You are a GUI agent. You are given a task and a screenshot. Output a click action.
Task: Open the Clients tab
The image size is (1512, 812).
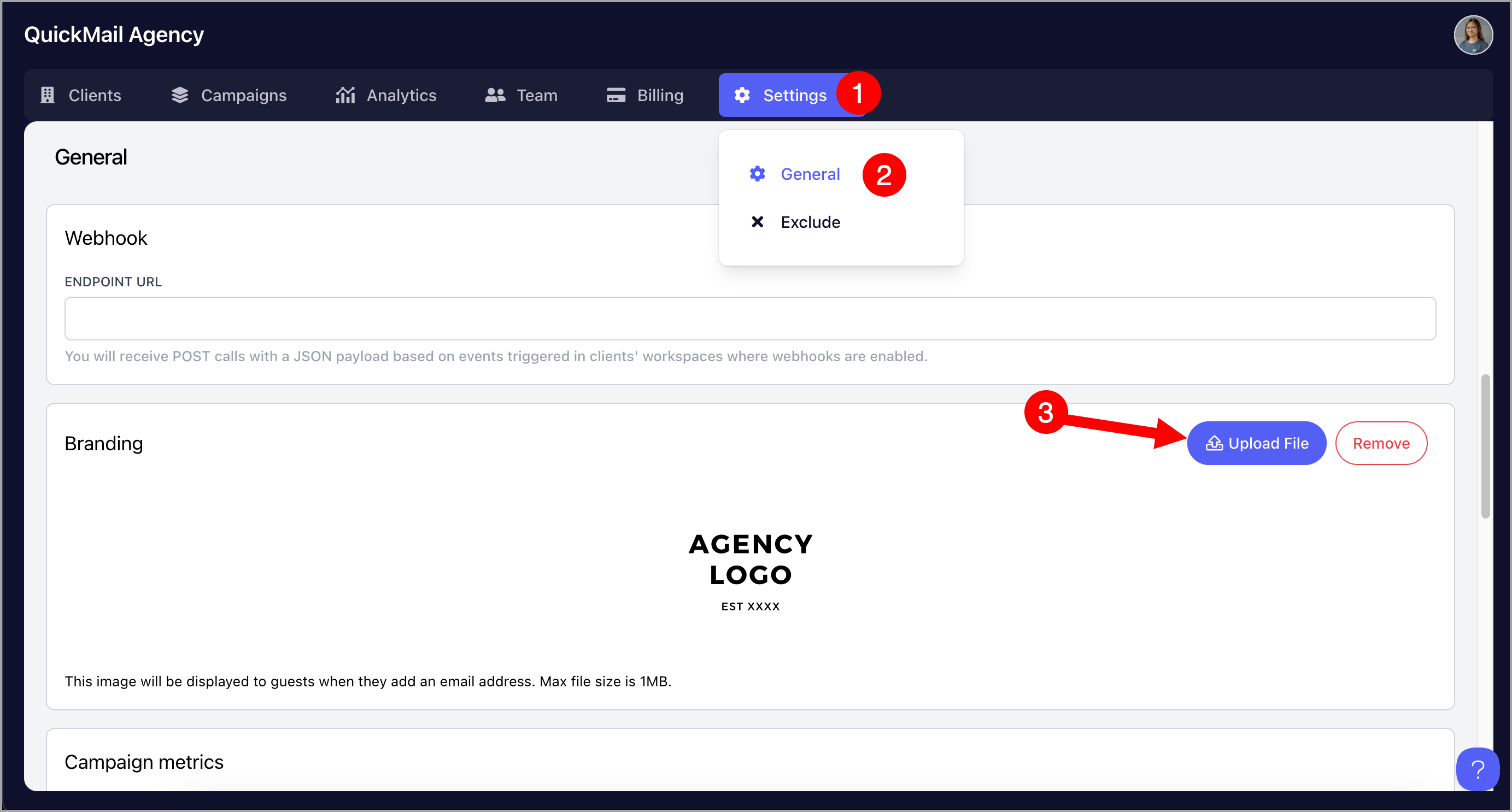point(80,95)
